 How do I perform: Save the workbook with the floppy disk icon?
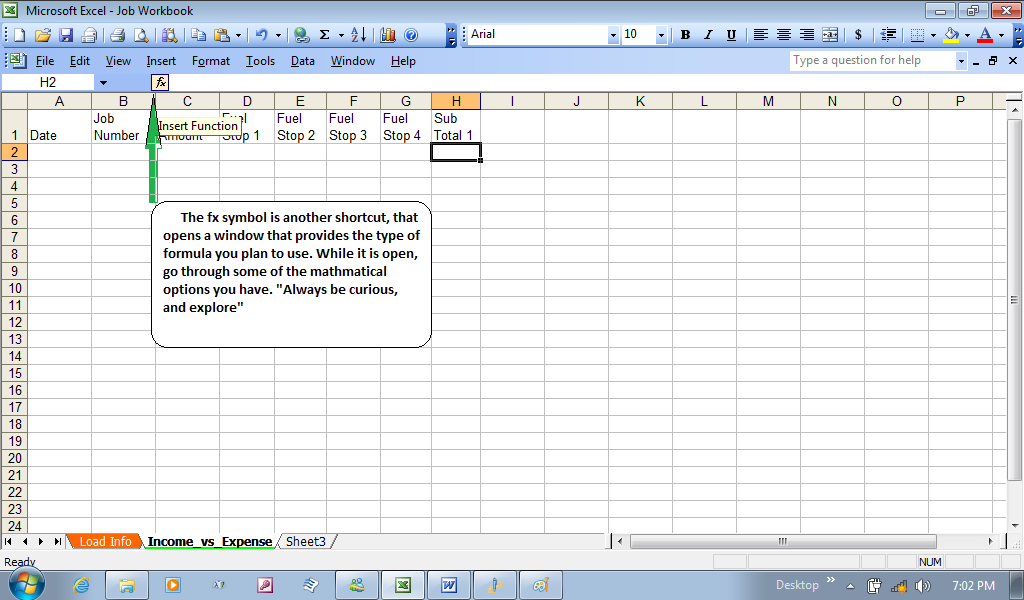click(66, 35)
